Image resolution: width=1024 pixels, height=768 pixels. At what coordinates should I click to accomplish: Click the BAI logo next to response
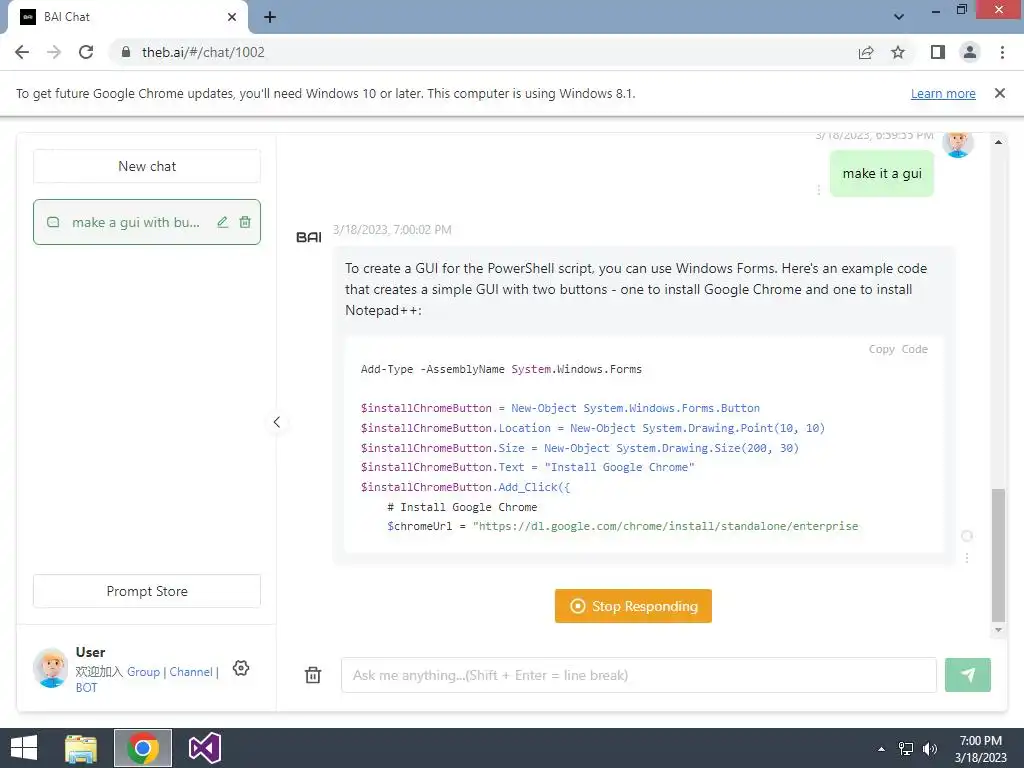pyautogui.click(x=309, y=237)
